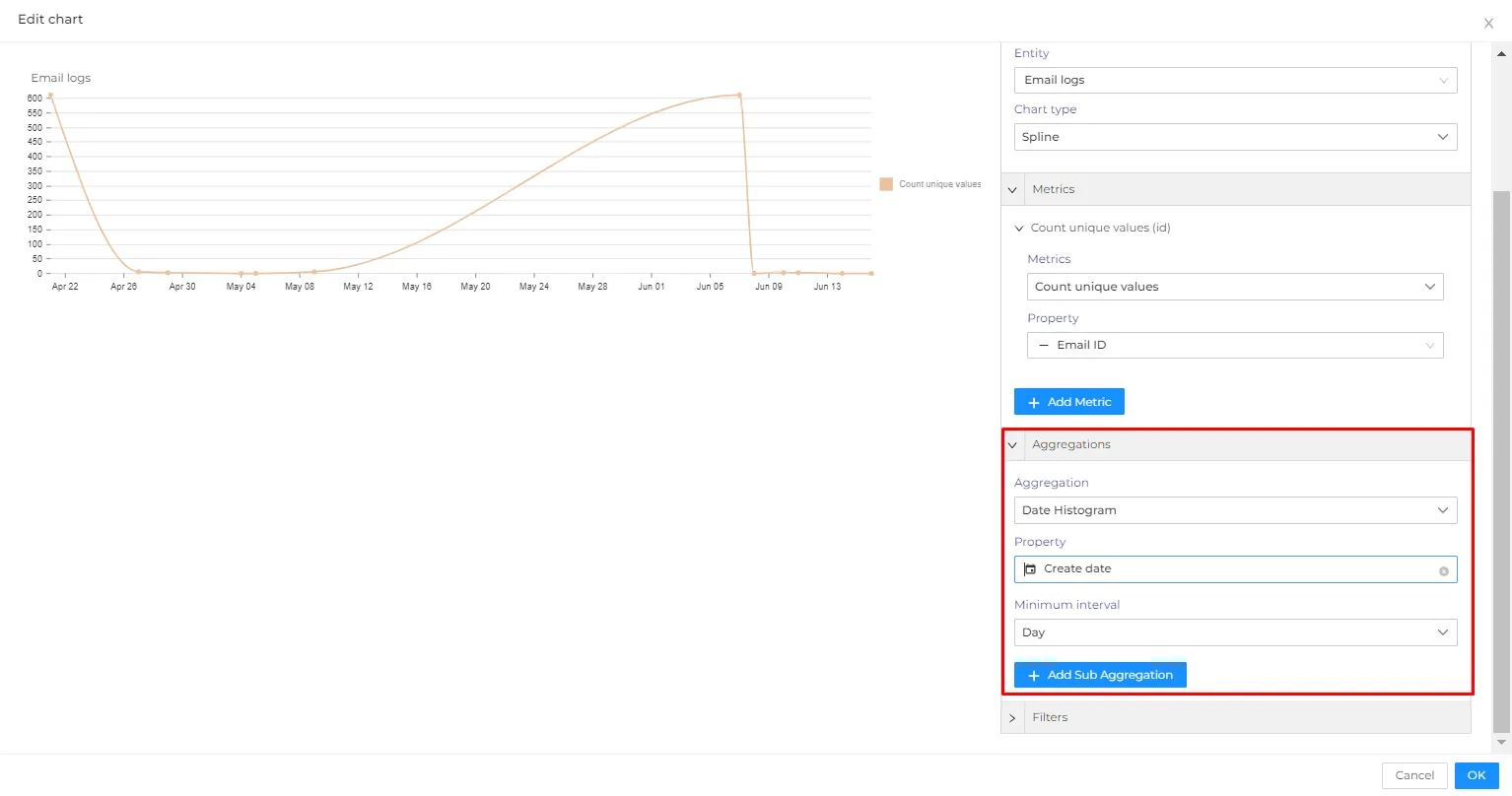Screen dimensions: 1512x796
Task: Collapse the Metrics section header
Action: pyautogui.click(x=1236, y=189)
